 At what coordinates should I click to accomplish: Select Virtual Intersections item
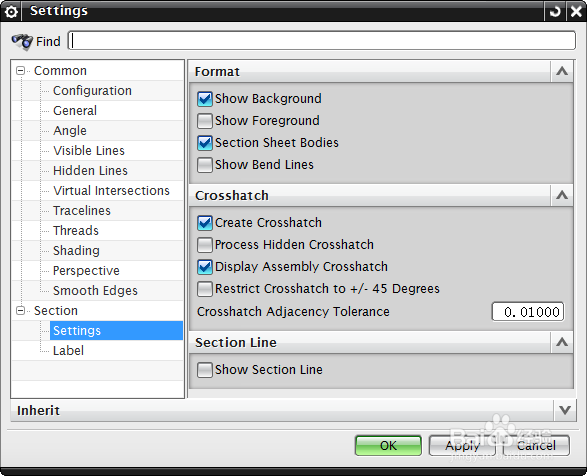pos(111,191)
